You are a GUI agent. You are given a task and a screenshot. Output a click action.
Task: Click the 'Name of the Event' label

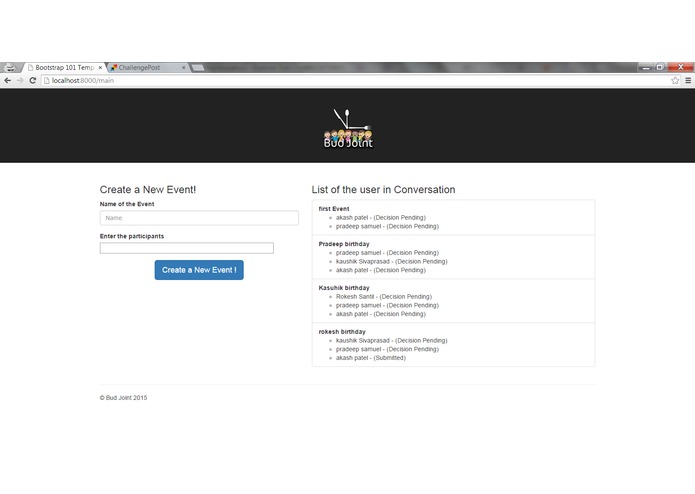click(127, 204)
